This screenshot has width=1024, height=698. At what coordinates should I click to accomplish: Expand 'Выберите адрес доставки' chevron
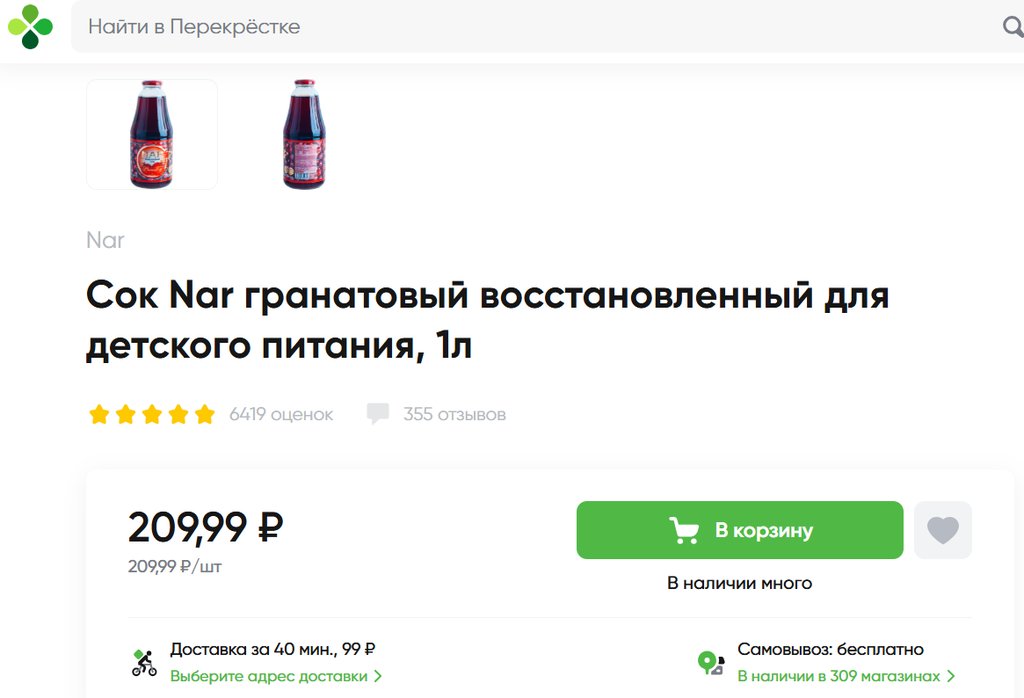(x=378, y=676)
